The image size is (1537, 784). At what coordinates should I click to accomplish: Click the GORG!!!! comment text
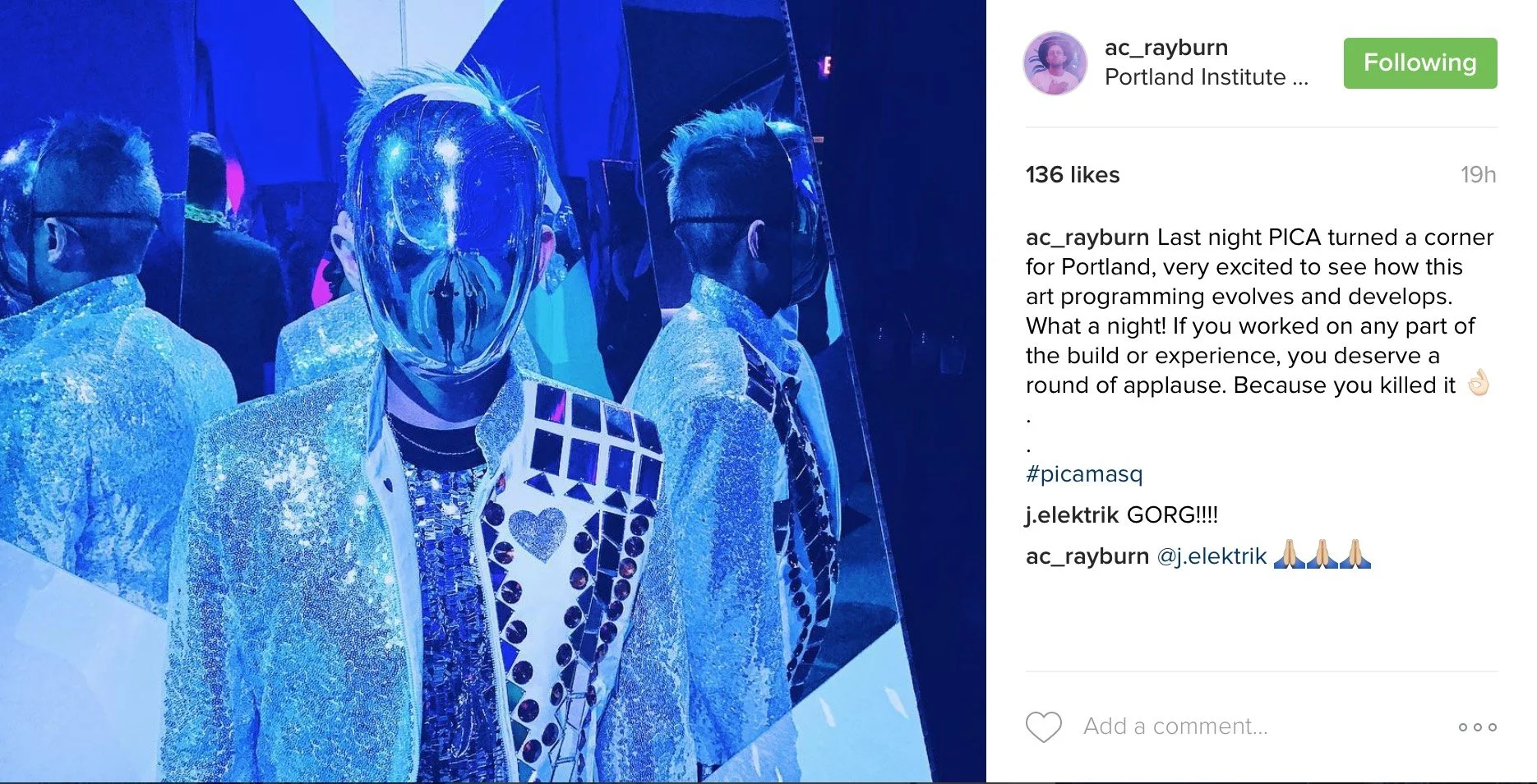coord(1172,515)
